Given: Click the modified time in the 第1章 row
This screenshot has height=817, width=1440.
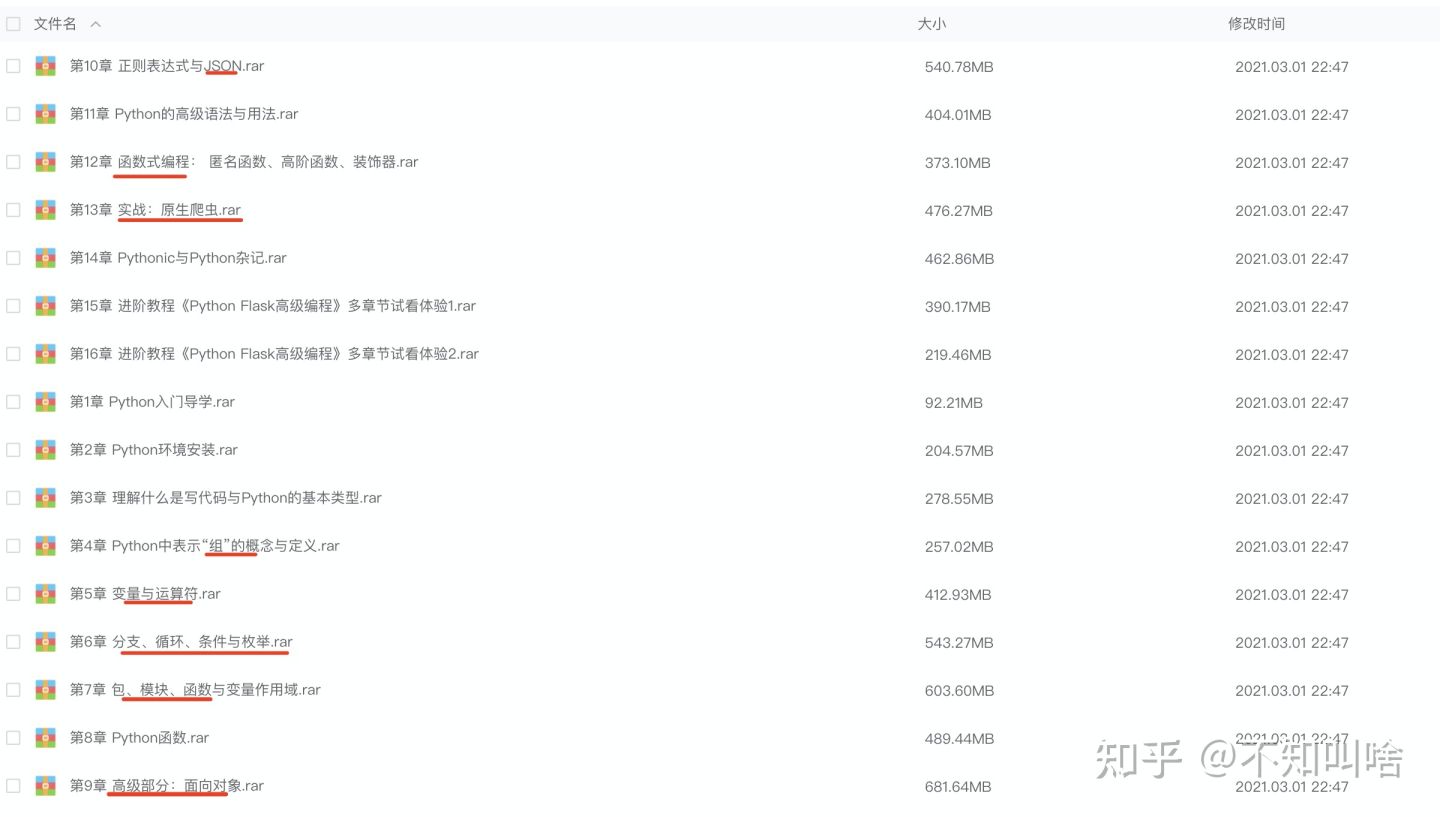Looking at the screenshot, I should click(1292, 403).
